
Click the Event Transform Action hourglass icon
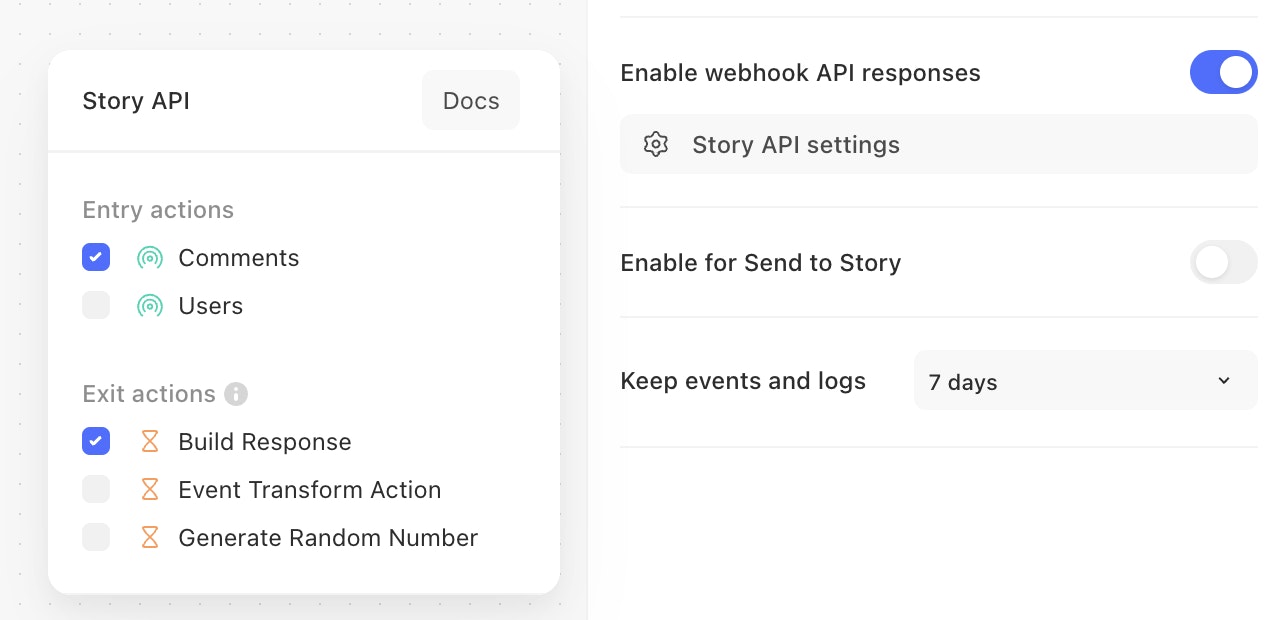tap(150, 490)
